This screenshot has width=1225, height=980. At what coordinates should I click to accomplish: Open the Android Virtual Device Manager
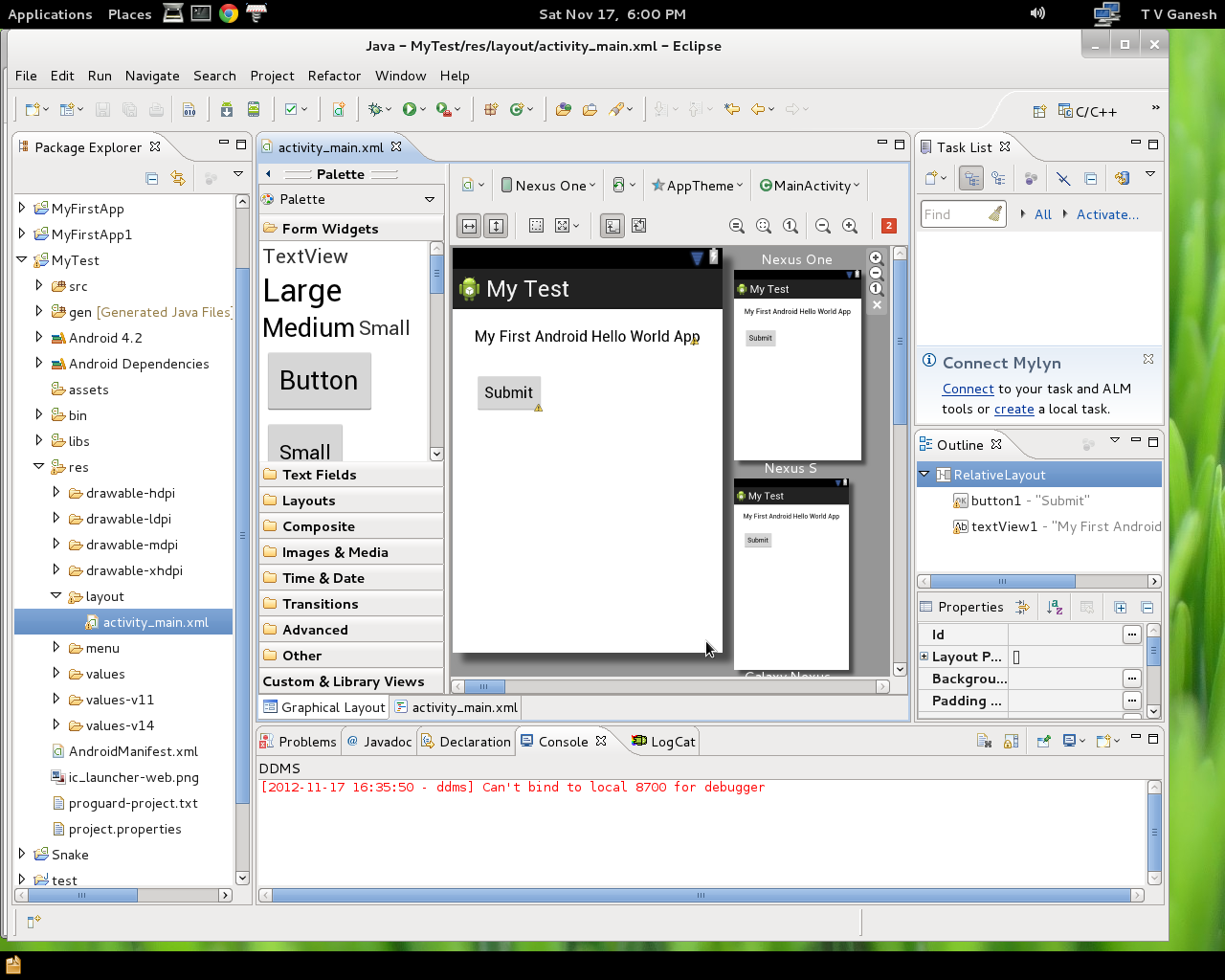coord(254,109)
